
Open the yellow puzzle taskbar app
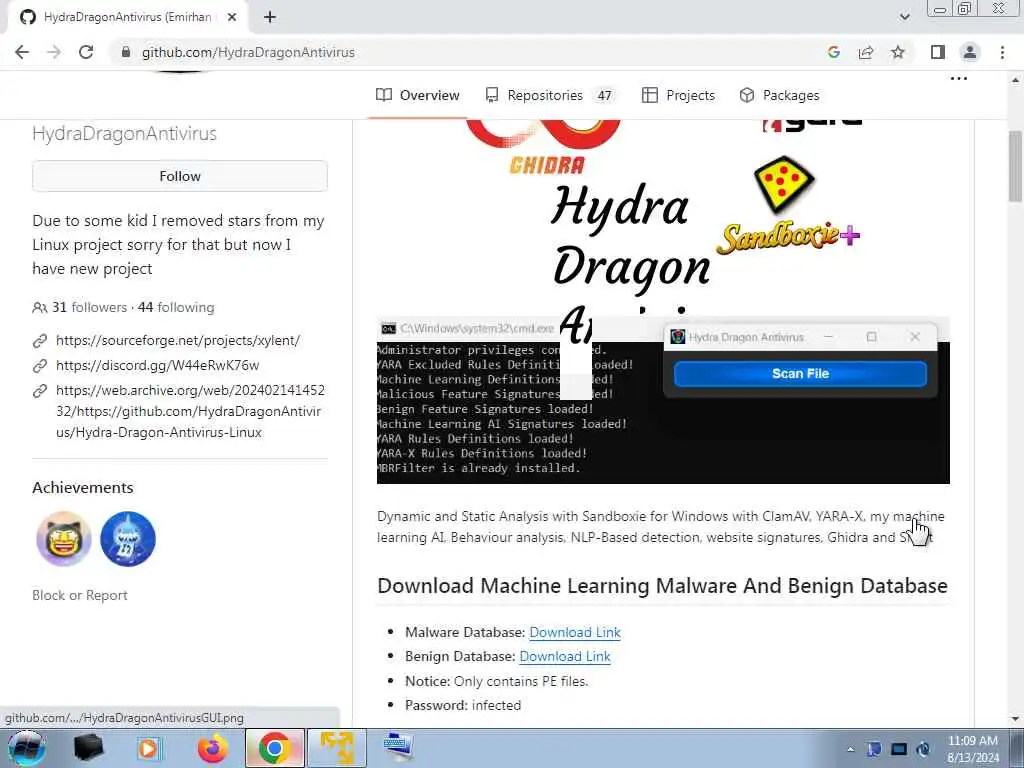pos(336,748)
